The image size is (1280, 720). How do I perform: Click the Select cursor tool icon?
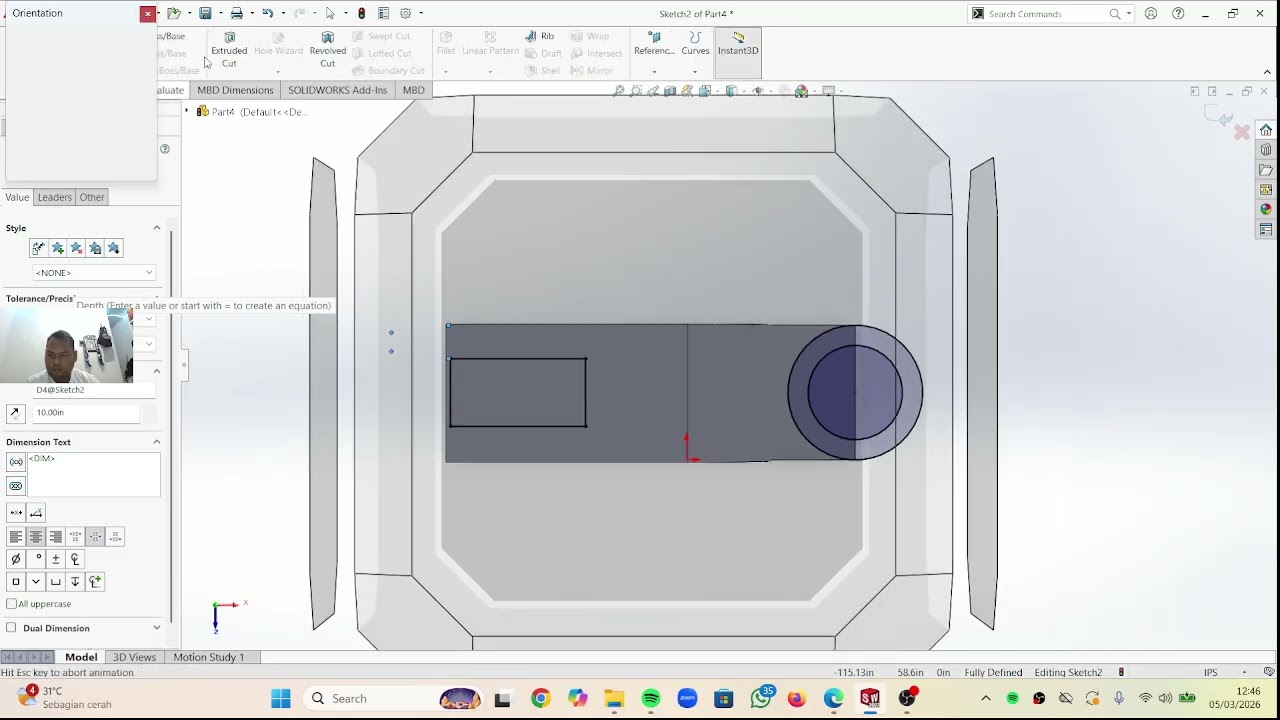click(330, 13)
